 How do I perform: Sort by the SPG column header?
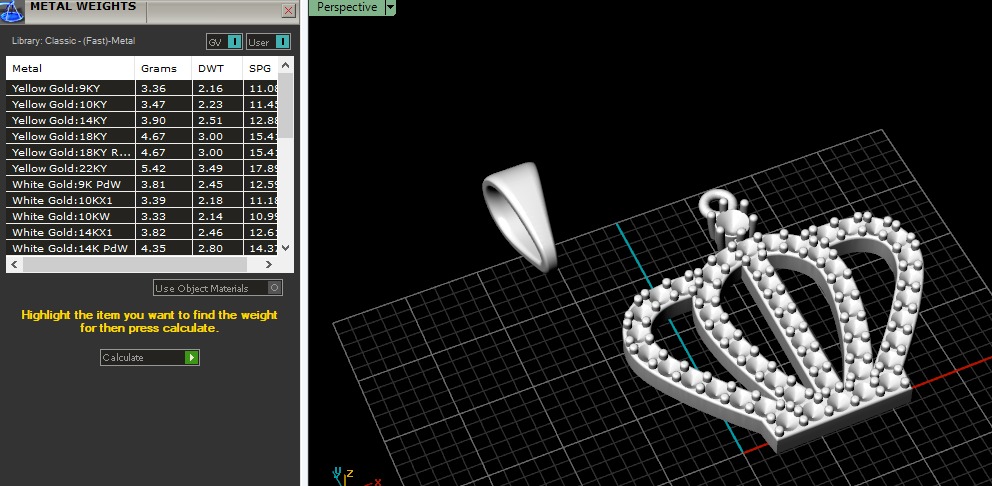[260, 68]
